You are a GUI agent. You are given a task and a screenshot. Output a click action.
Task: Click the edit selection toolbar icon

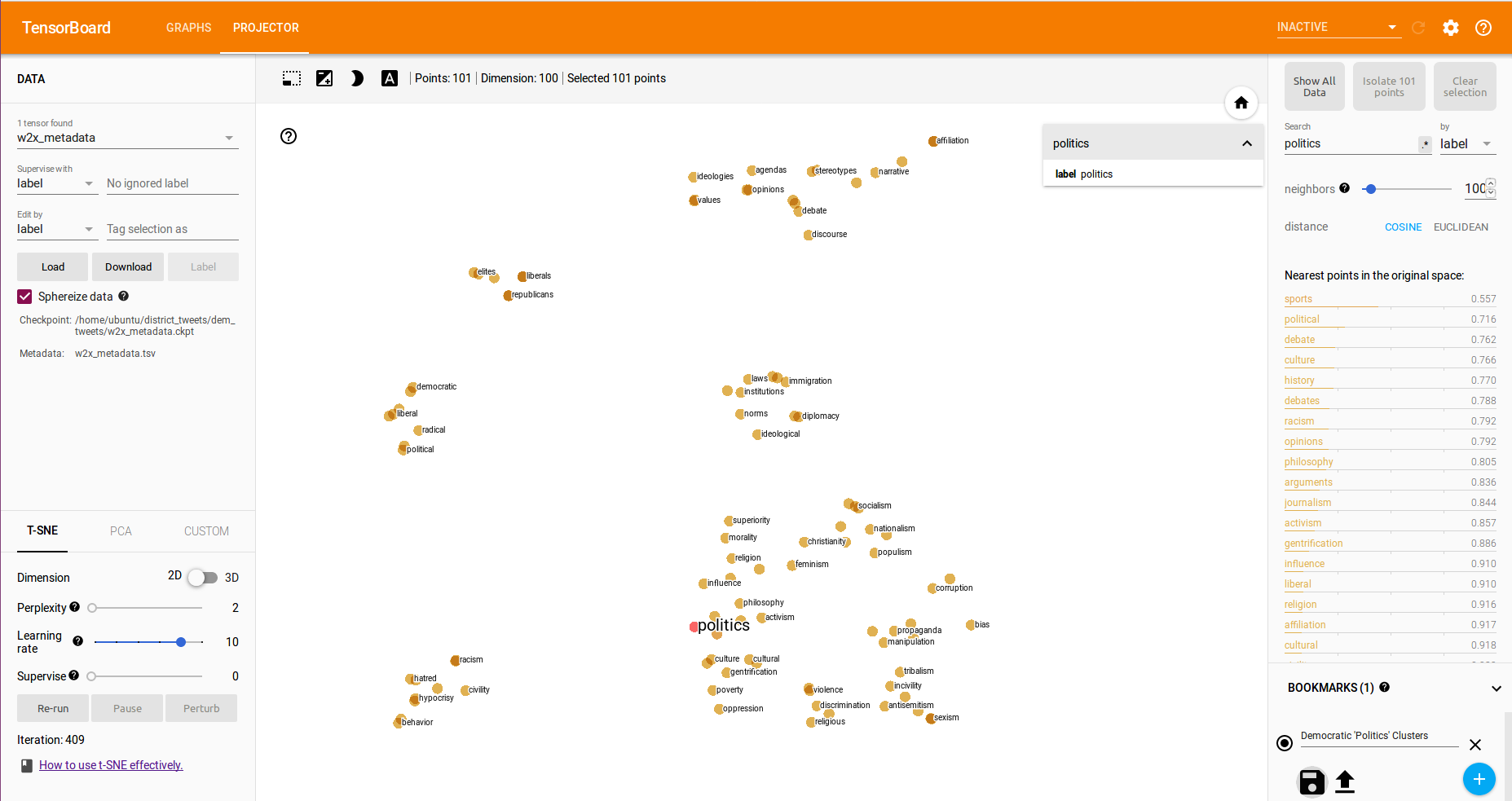tap(324, 78)
